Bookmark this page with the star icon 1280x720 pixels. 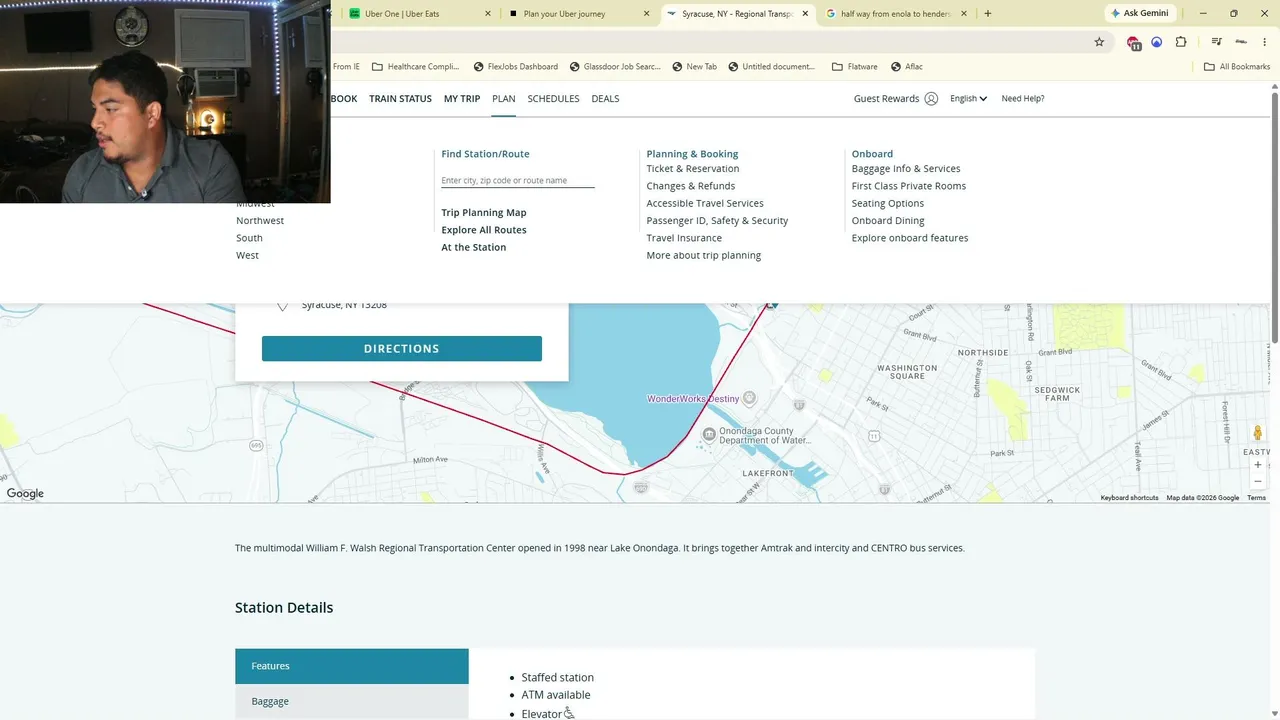coord(1099,42)
